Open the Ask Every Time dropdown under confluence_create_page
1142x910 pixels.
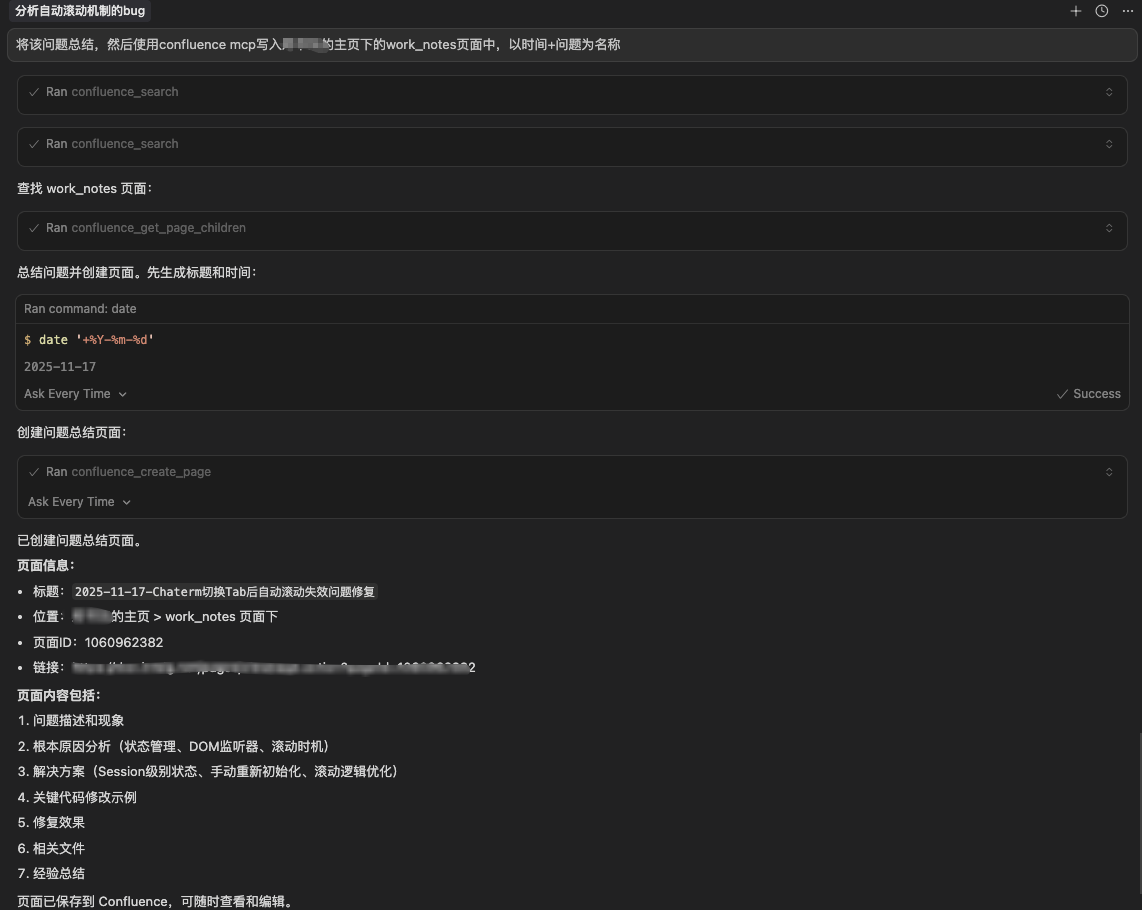[79, 502]
